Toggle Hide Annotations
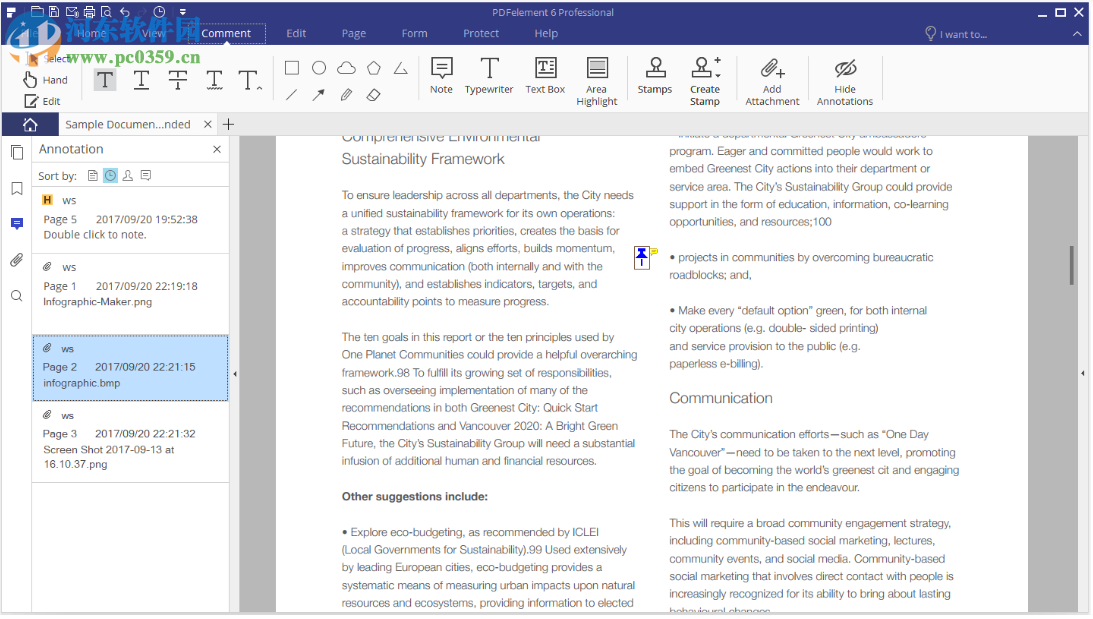The image size is (1093, 619). 845,76
